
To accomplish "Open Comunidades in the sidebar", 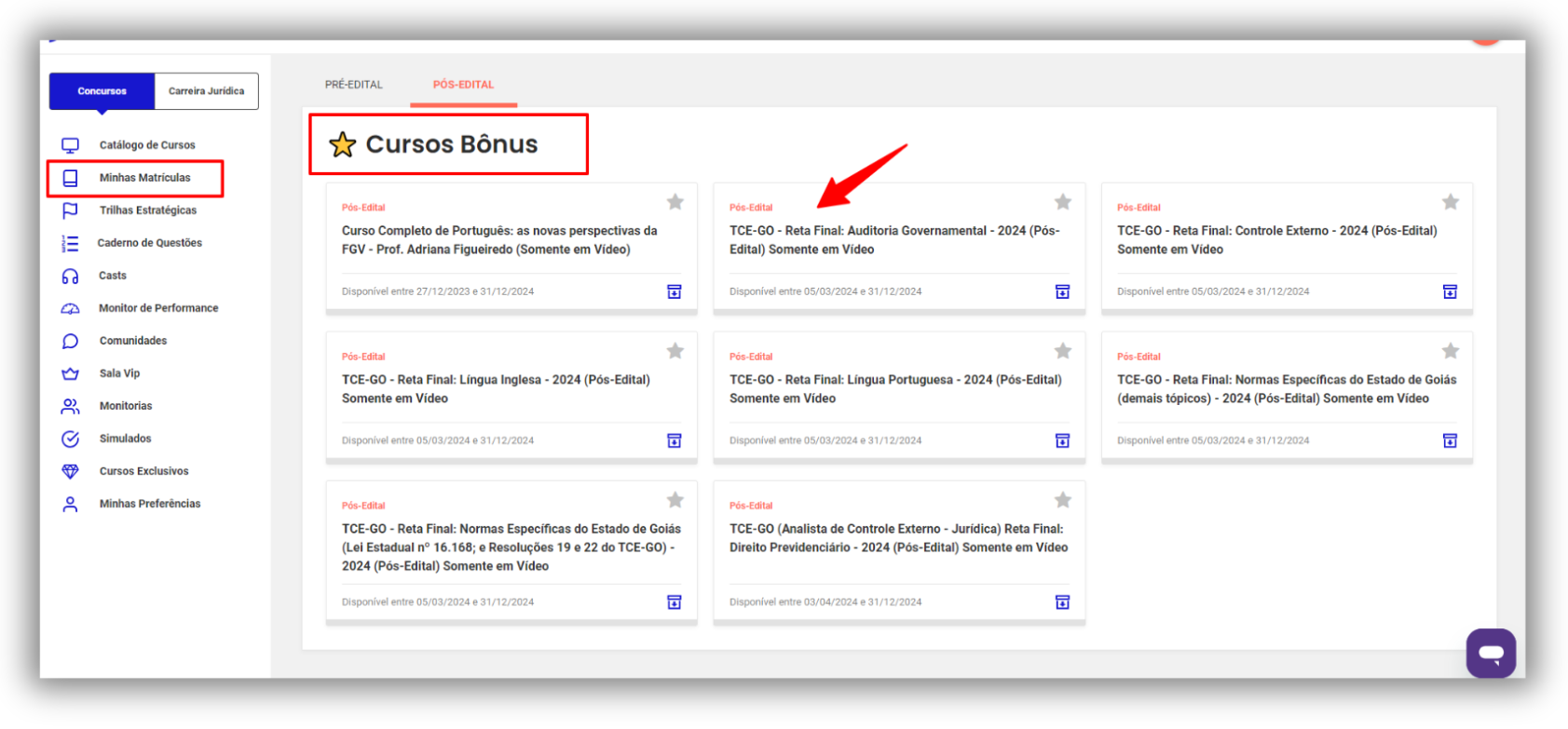I will click(x=133, y=341).
